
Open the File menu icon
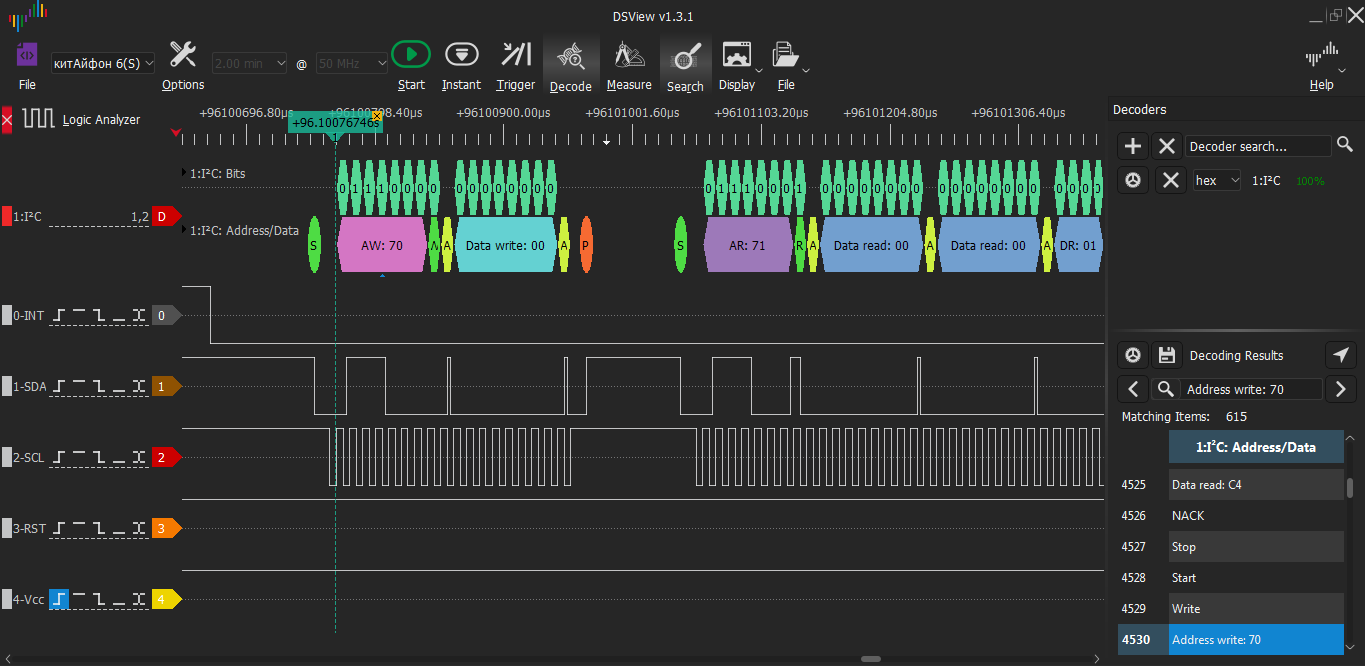click(x=27, y=54)
